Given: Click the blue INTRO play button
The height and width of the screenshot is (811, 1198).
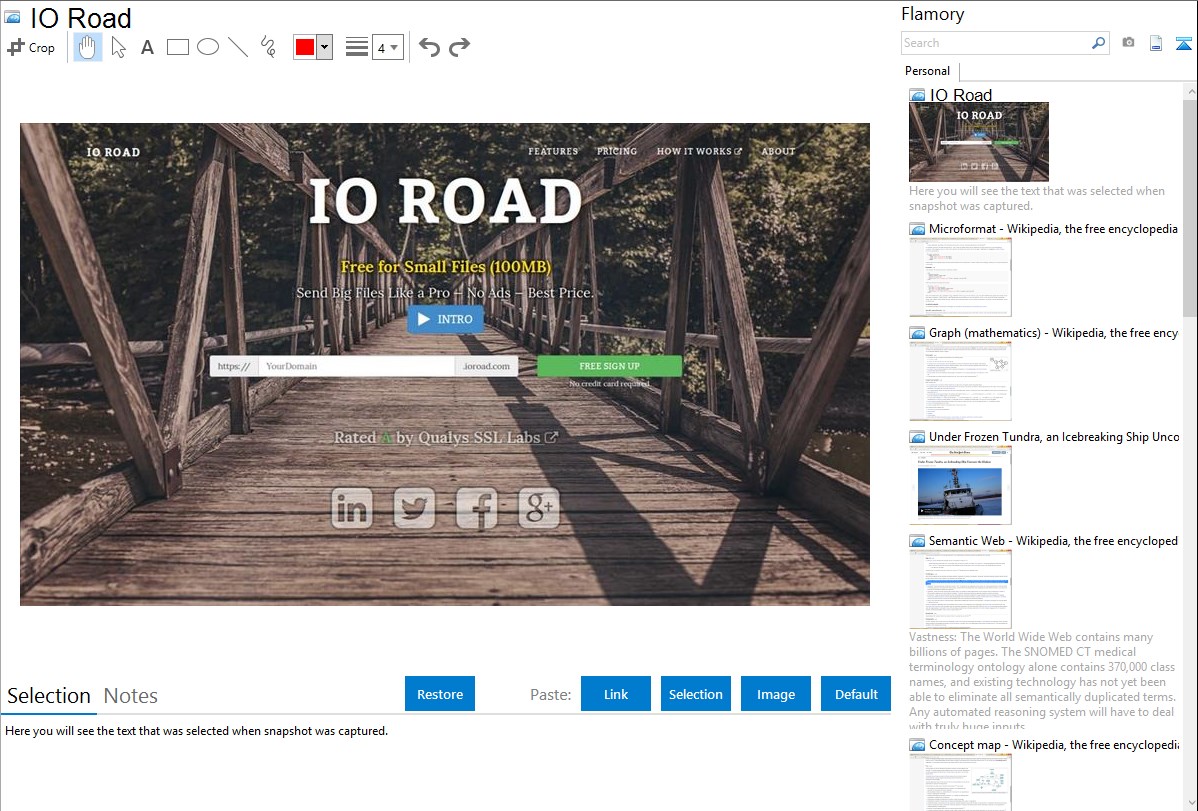Looking at the screenshot, I should tap(445, 319).
